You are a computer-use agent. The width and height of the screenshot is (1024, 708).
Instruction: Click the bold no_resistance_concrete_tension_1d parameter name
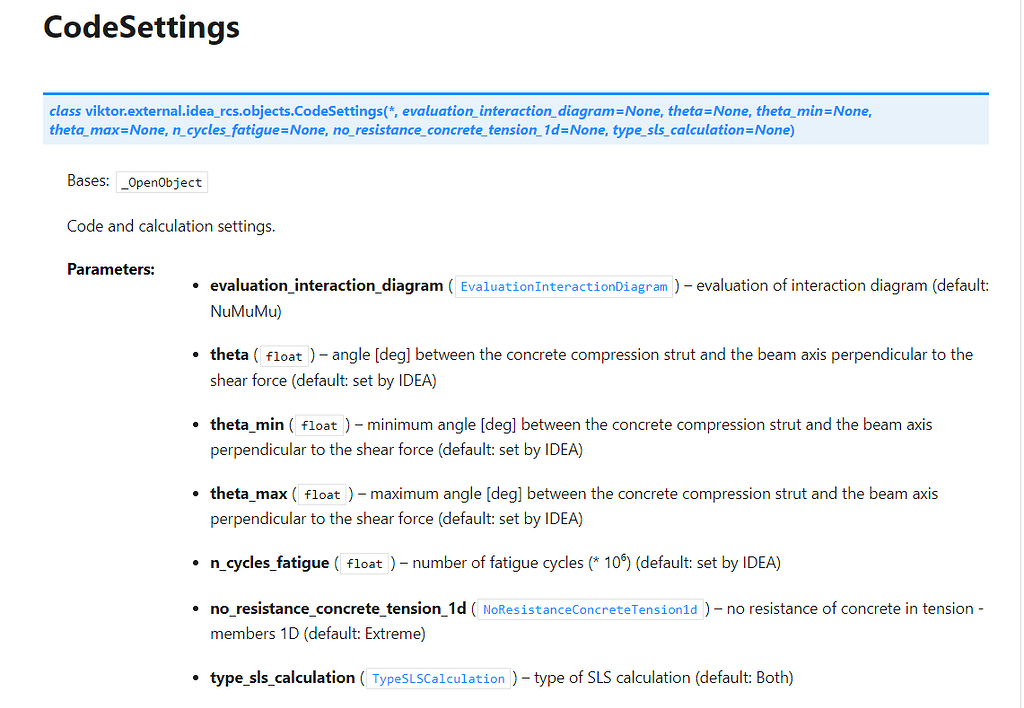click(x=338, y=608)
